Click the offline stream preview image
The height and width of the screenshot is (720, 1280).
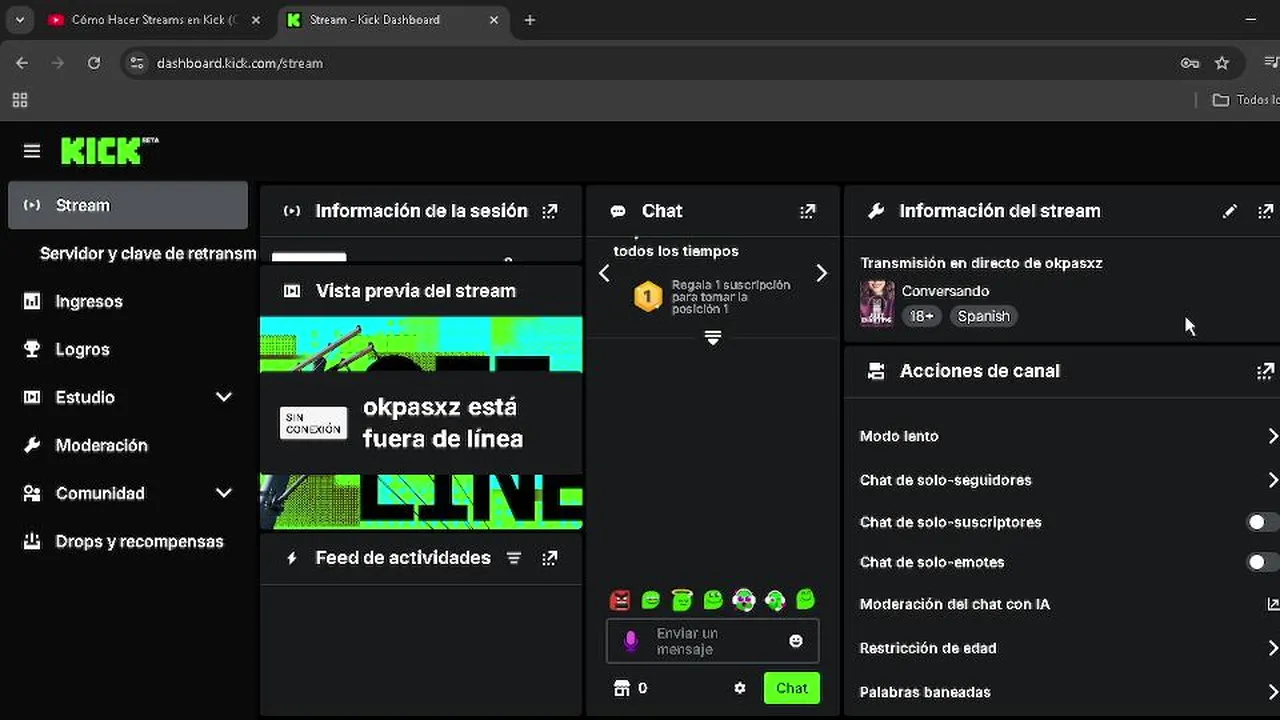421,423
